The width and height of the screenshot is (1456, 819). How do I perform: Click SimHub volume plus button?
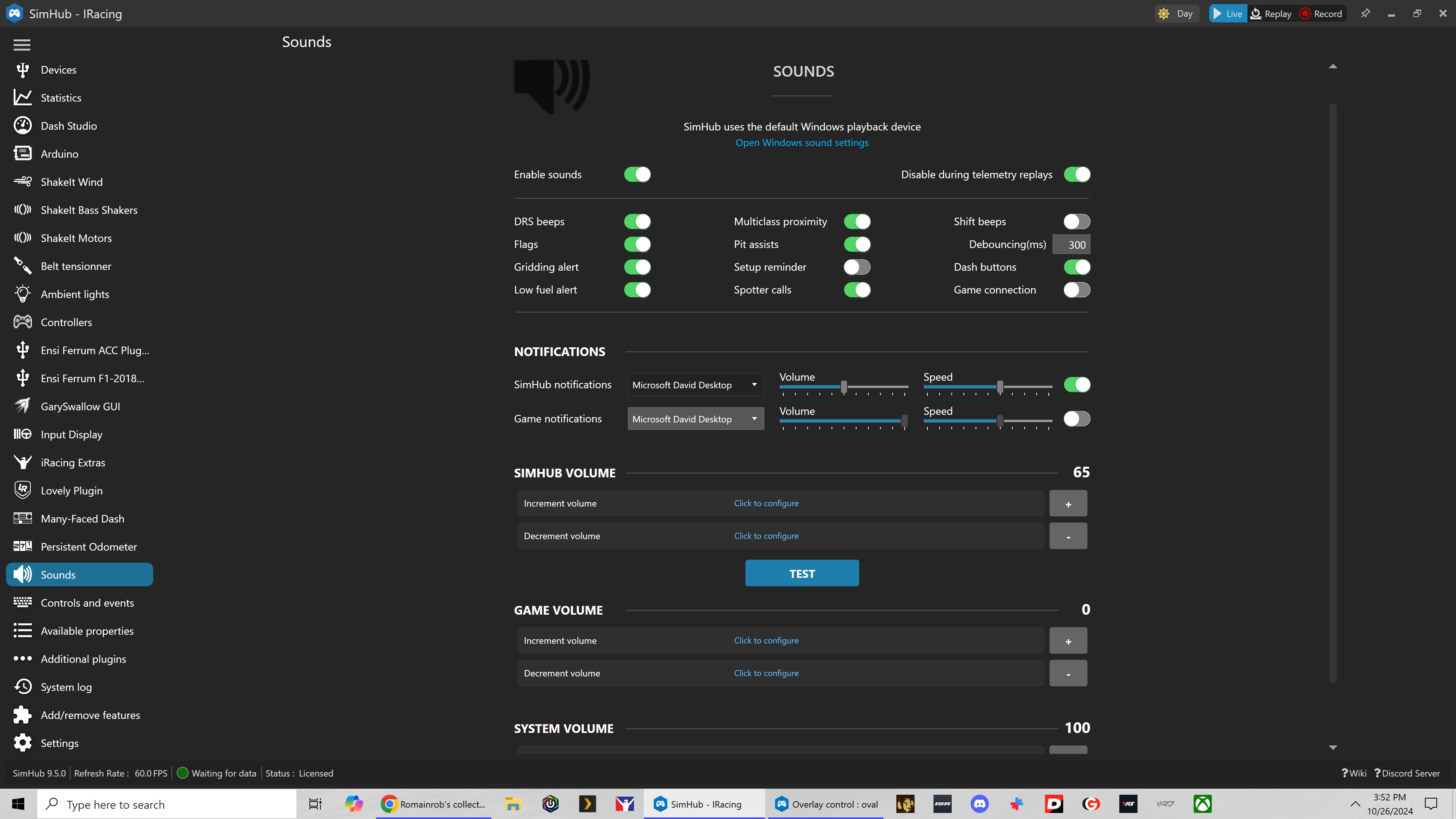tap(1068, 504)
